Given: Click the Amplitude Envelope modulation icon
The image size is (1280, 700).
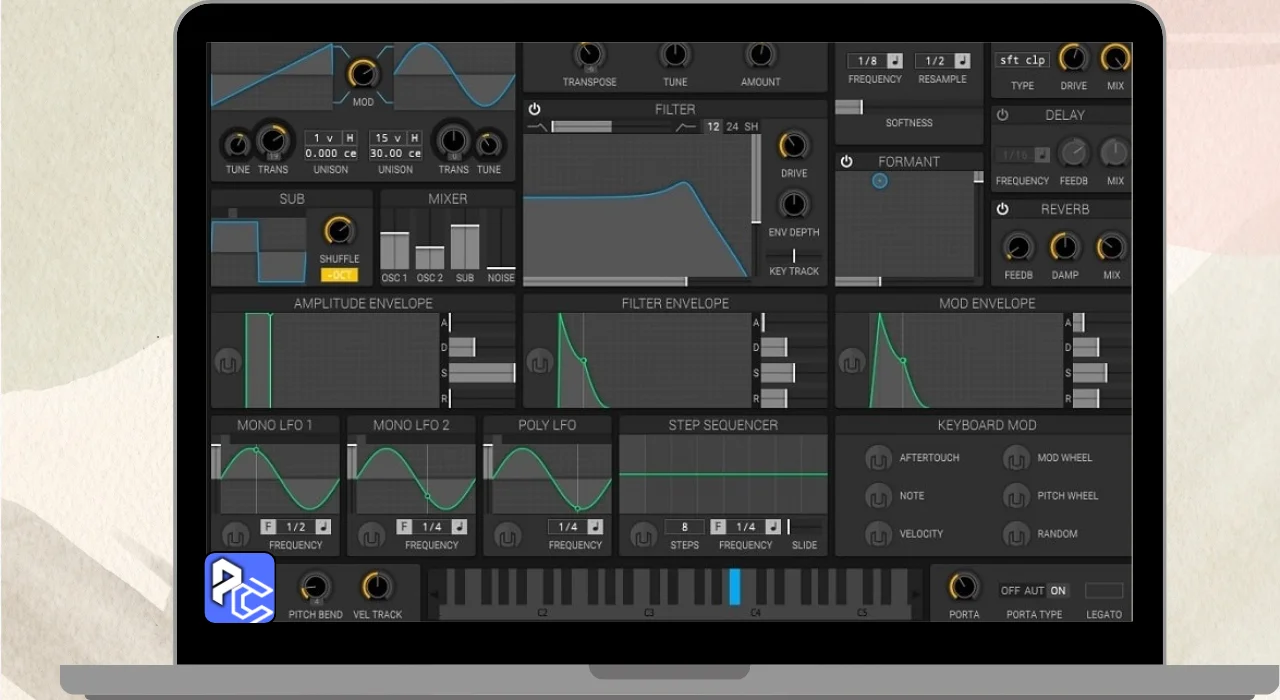Looking at the screenshot, I should click(x=227, y=361).
